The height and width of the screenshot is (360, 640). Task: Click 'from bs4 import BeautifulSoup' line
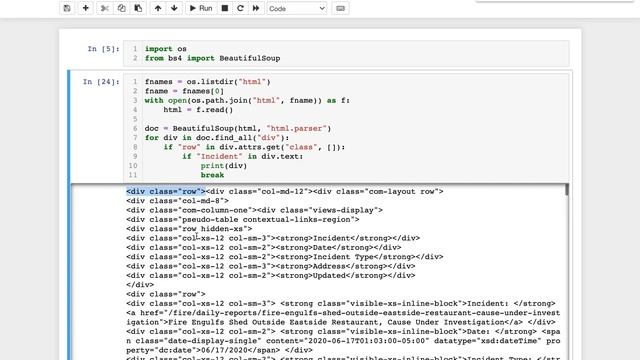click(212, 58)
